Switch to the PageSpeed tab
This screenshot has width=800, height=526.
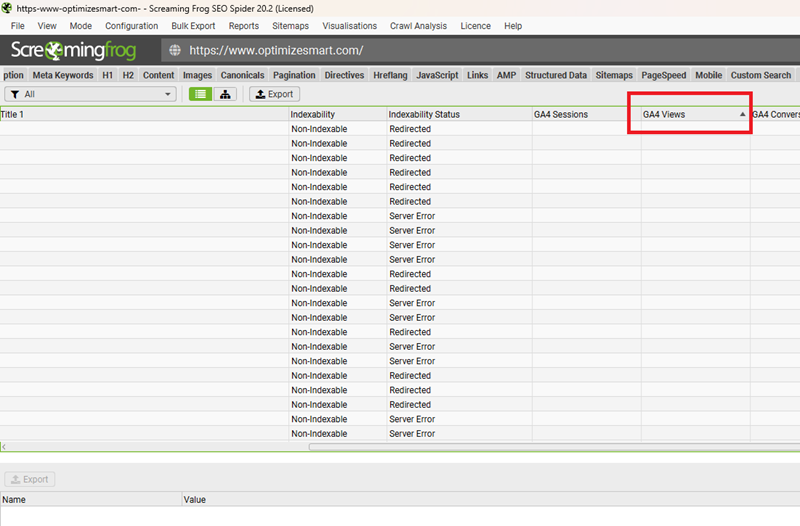pyautogui.click(x=664, y=75)
